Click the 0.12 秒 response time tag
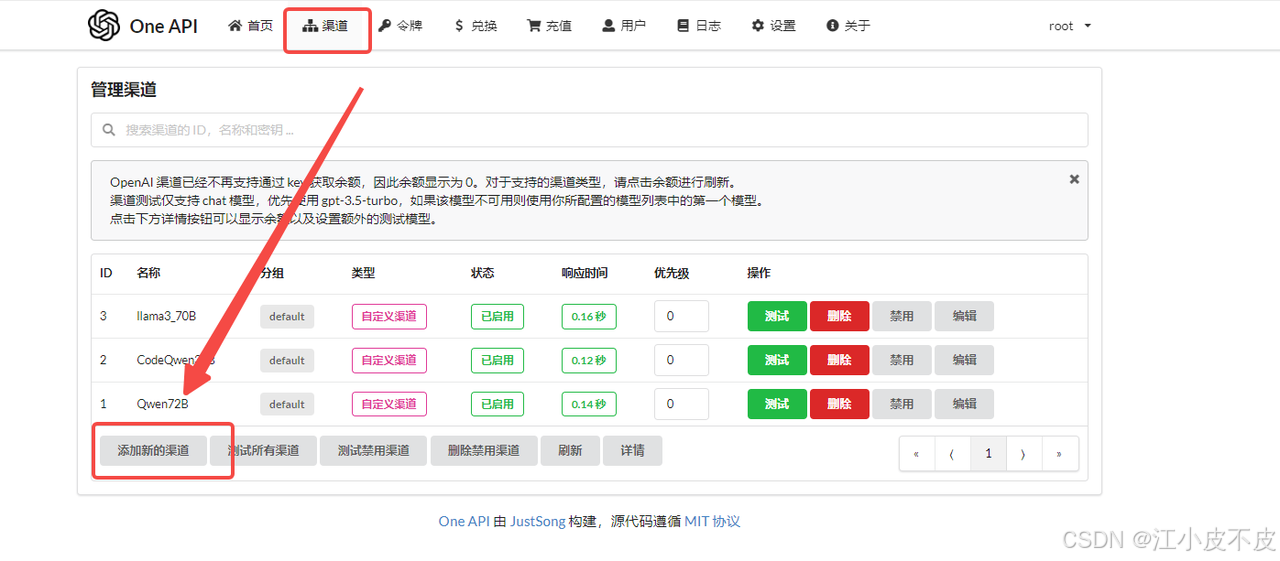The width and height of the screenshot is (1280, 561). pyautogui.click(x=589, y=360)
